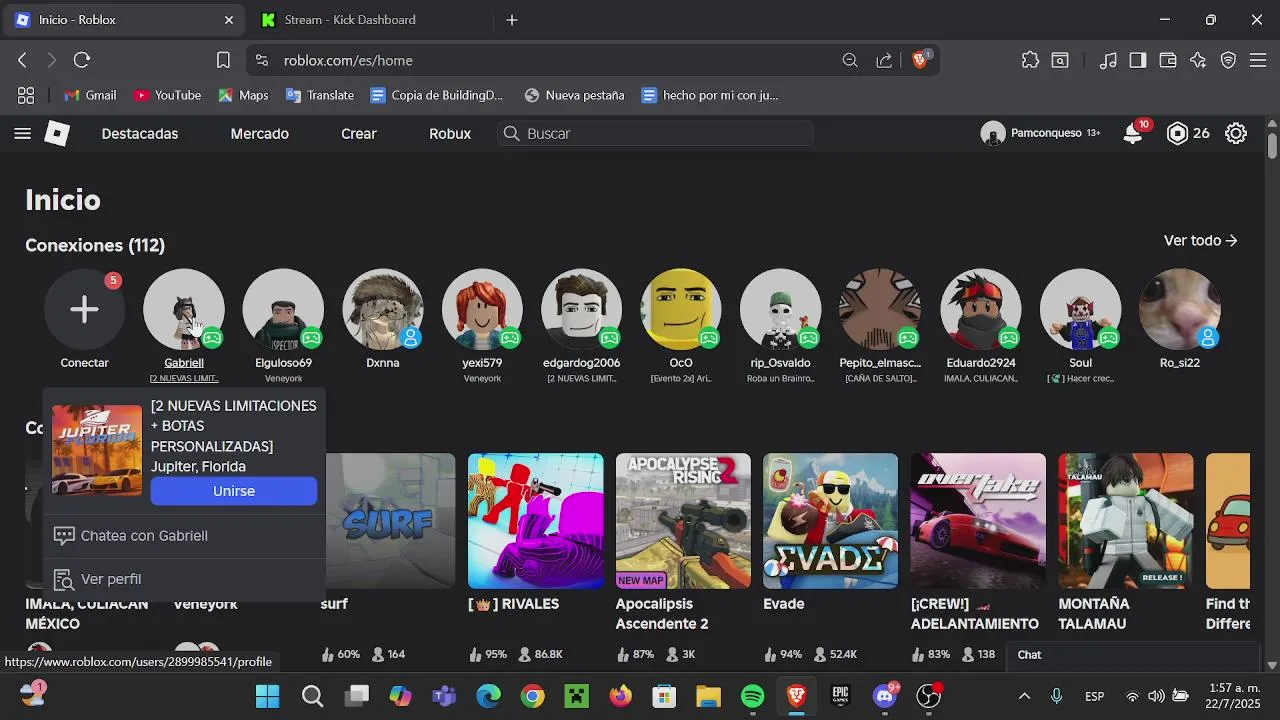Click the Buscar search field
The height and width of the screenshot is (720, 1280).
(655, 133)
